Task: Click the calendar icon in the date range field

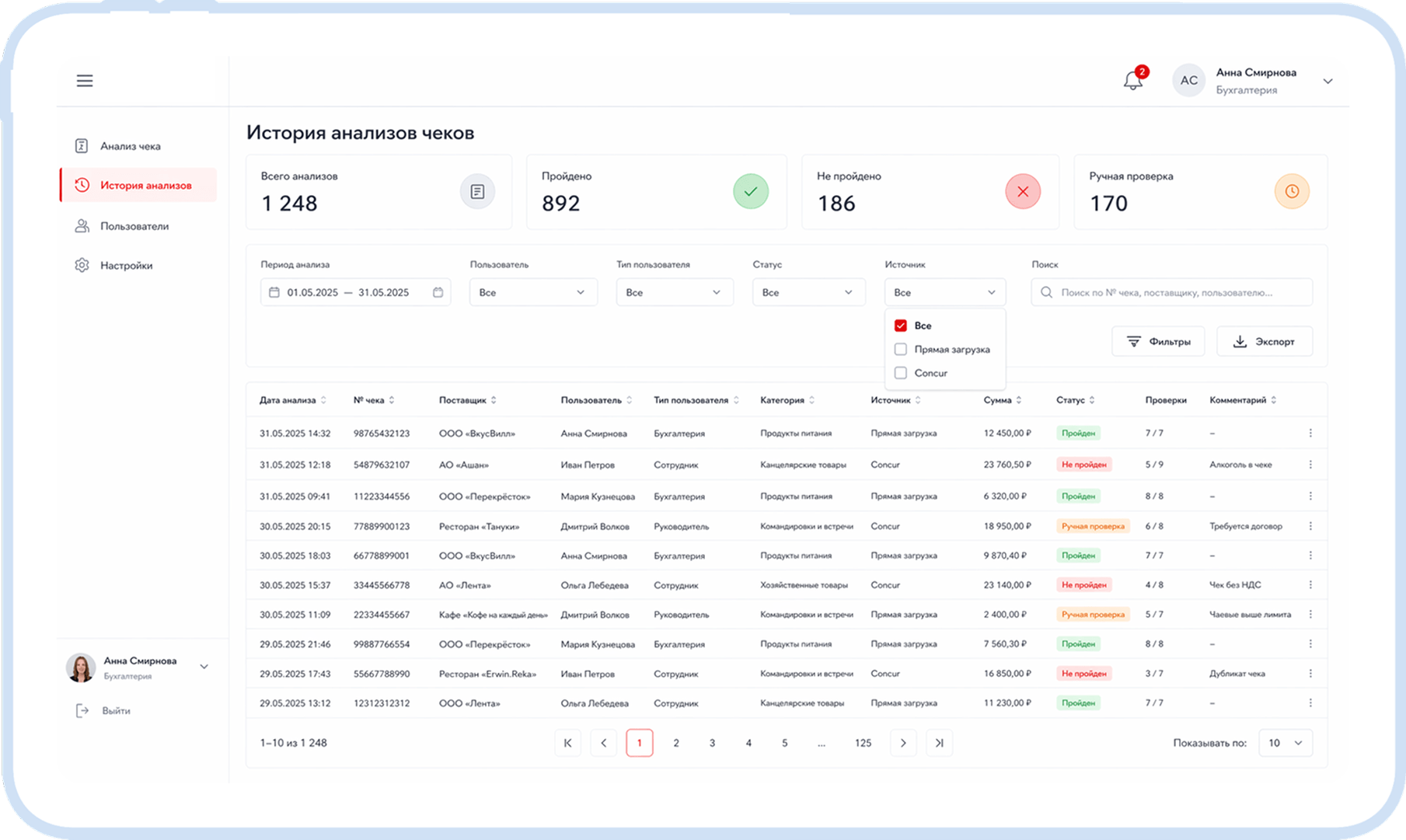Action: (x=438, y=292)
